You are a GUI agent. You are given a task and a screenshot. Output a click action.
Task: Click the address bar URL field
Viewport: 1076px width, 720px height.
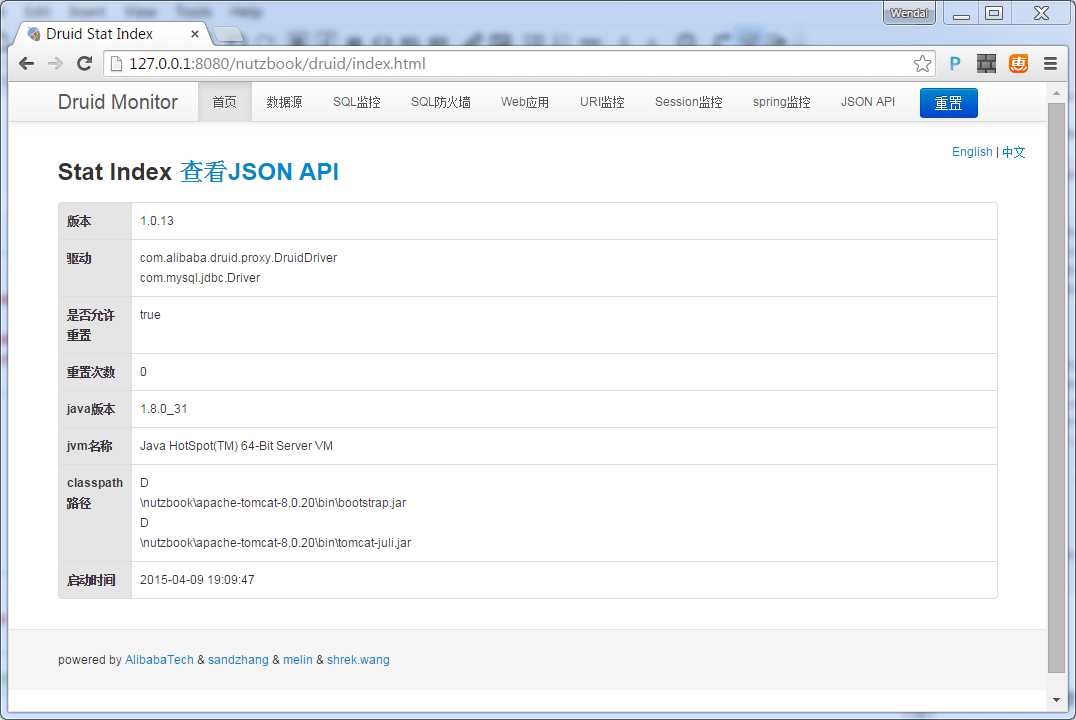coord(520,64)
